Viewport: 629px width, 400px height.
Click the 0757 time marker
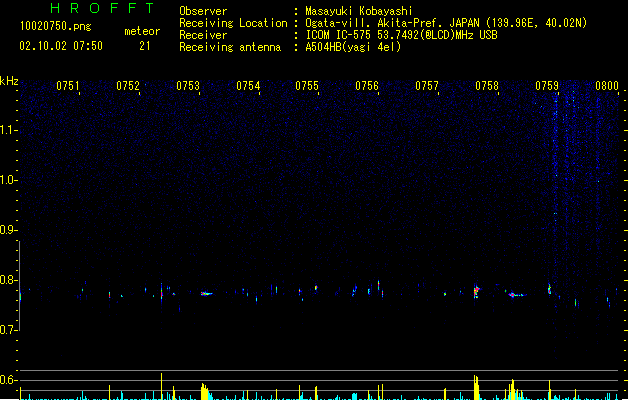click(x=427, y=86)
